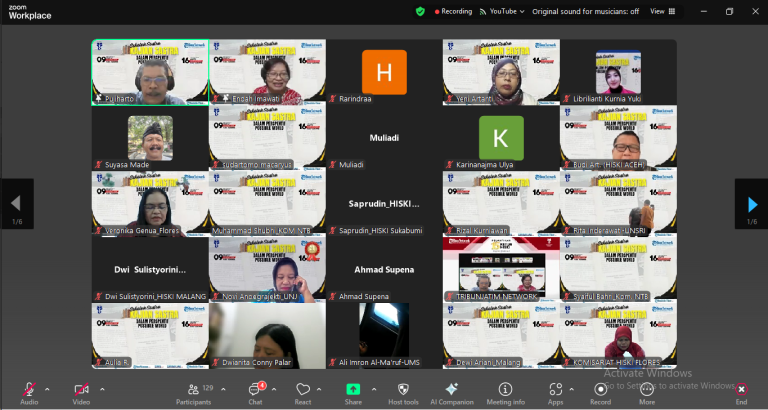Click the green encryption shield icon
768x410 pixels.
(420, 11)
